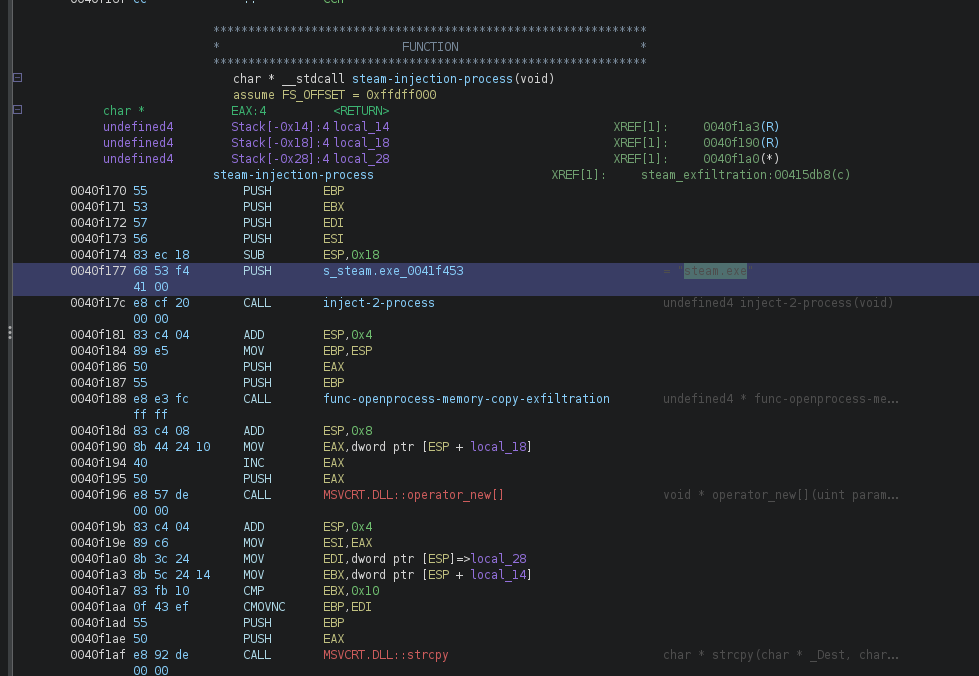
Task: Click the s_steam.exe_0041f453 operand
Action: (x=393, y=271)
